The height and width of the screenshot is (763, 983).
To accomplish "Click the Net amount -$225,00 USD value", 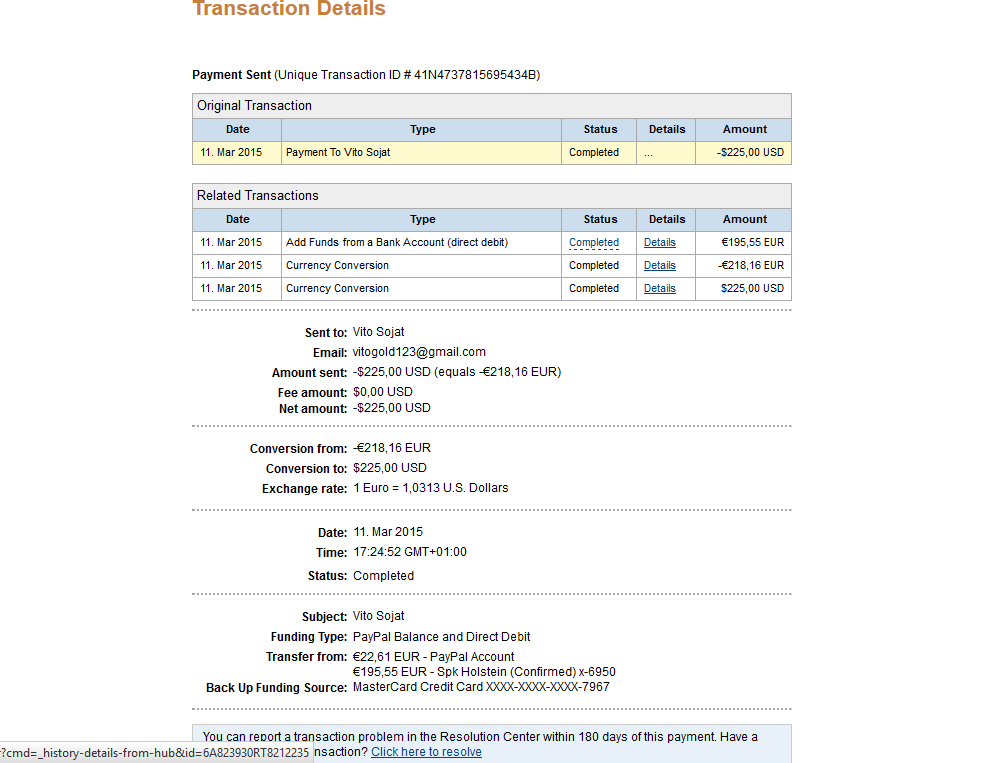I will (x=392, y=408).
